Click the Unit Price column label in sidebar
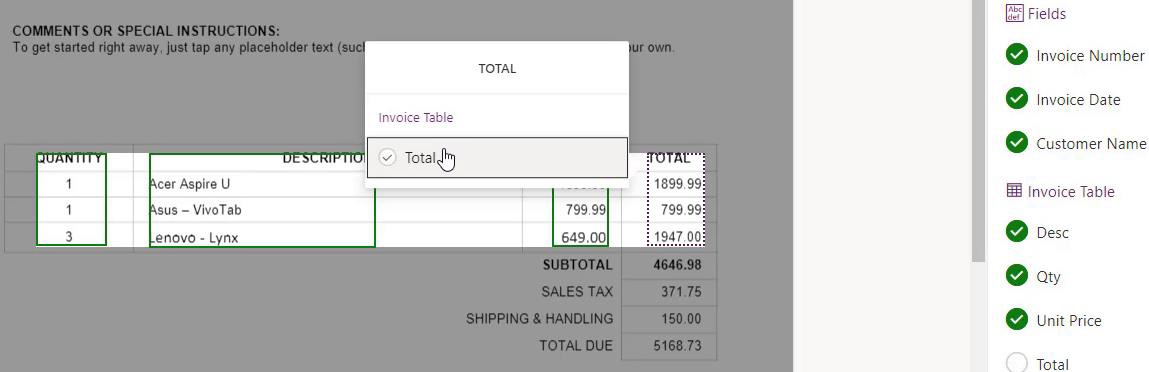The image size is (1149, 372). [x=1068, y=321]
